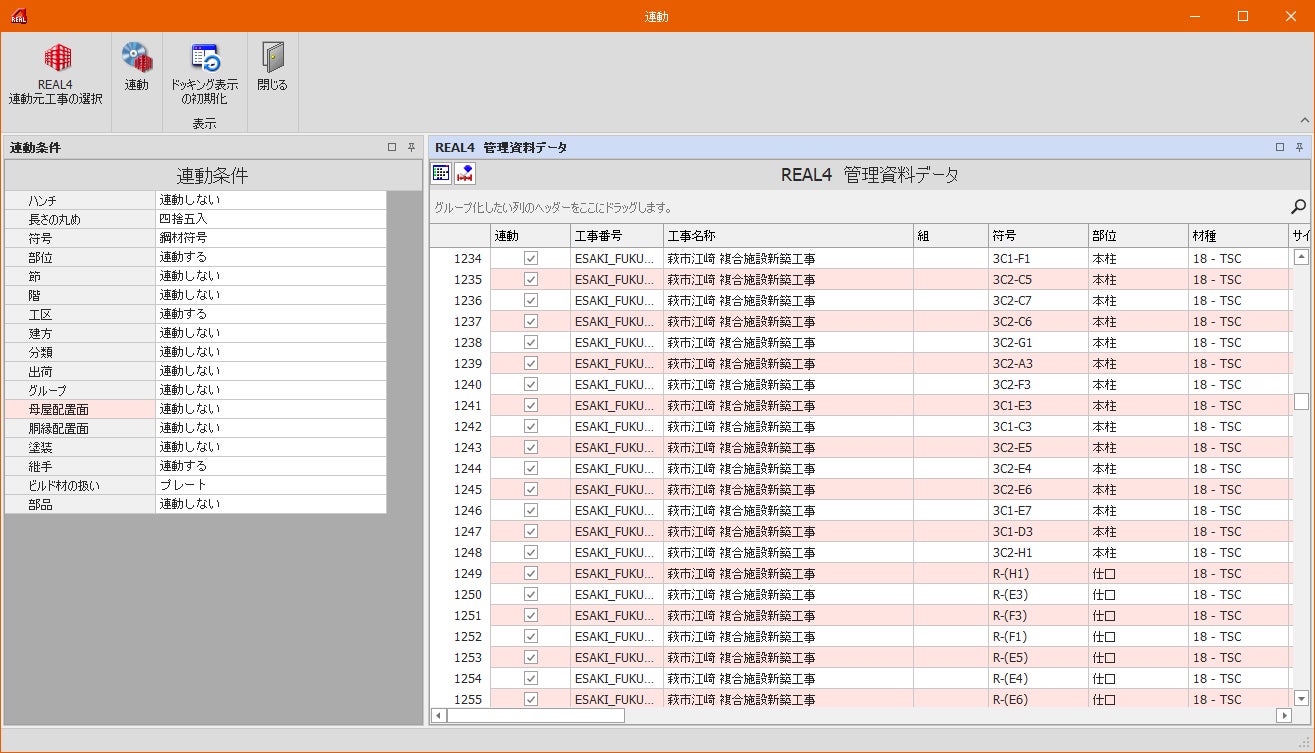
Task: Sort by 連動 column header
Action: pos(530,236)
